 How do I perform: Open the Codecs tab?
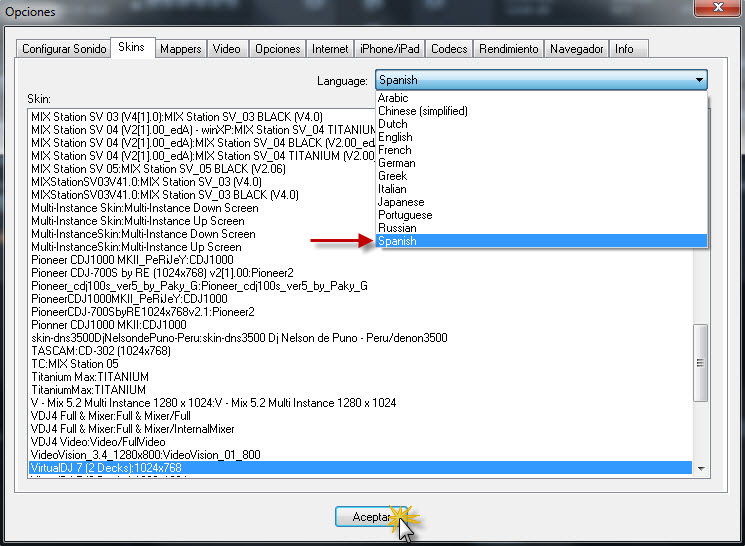(449, 49)
